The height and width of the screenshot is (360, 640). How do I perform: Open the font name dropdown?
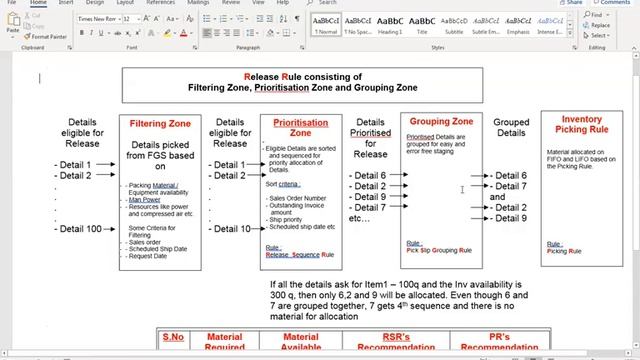click(x=119, y=19)
